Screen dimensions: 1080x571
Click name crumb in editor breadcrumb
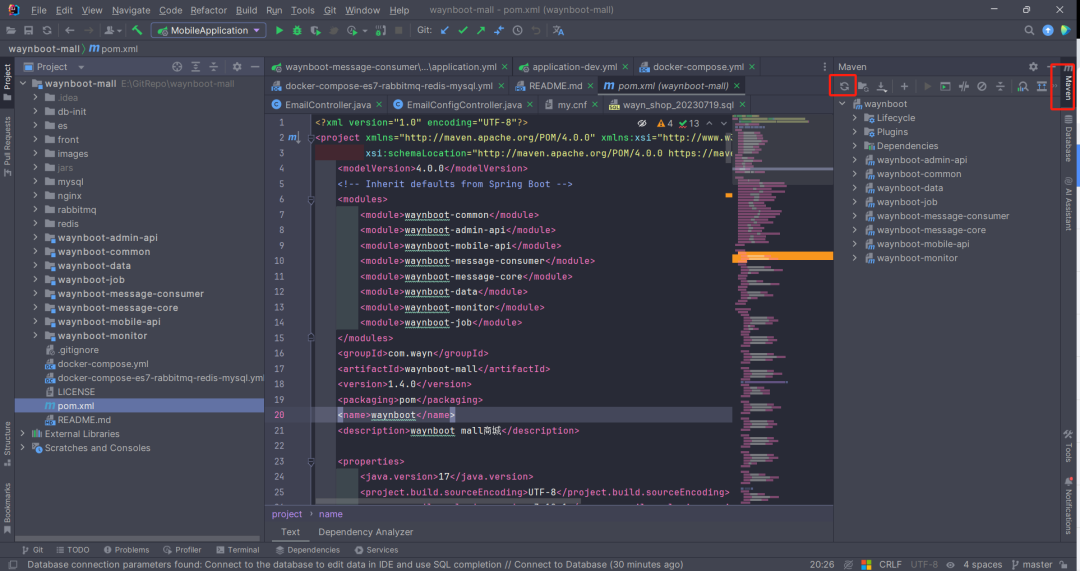pyautogui.click(x=331, y=514)
